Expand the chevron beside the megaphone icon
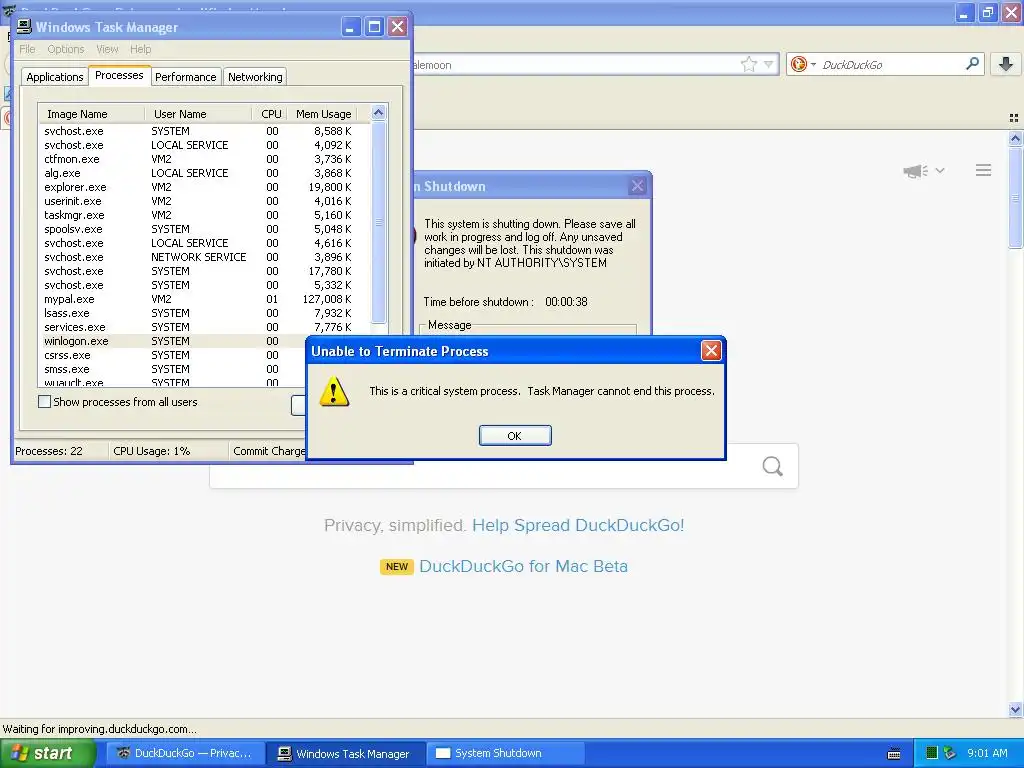Image resolution: width=1024 pixels, height=768 pixels. (x=940, y=170)
